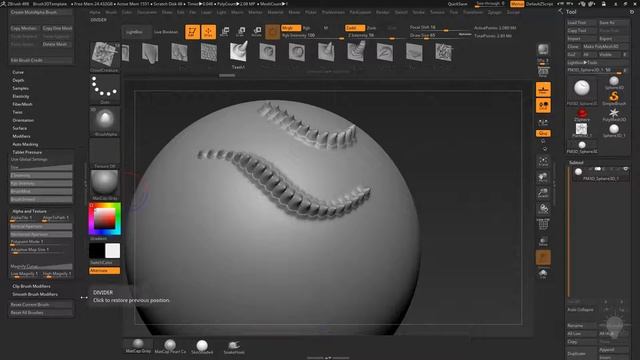This screenshot has width=640, height=360.
Task: Select the Move transform icon
Action: [224, 32]
